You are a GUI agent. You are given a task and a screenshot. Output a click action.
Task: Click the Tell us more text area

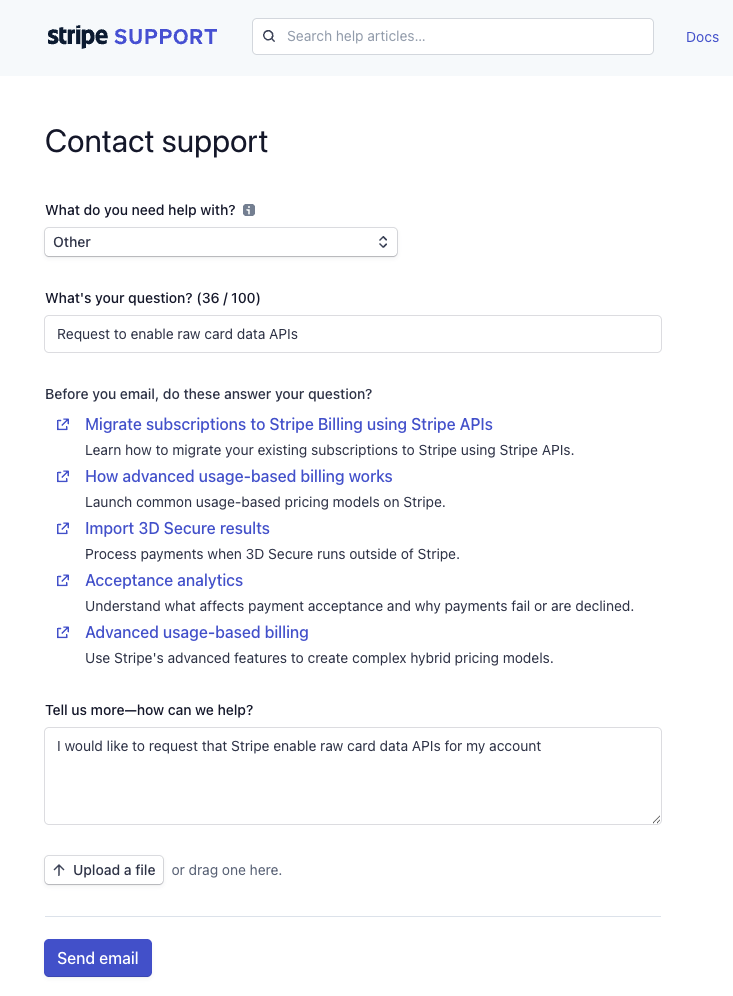(x=352, y=775)
